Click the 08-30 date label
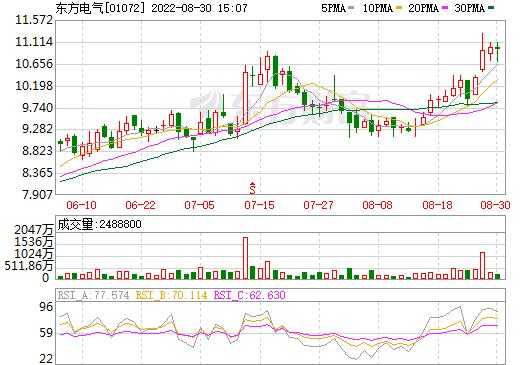 pyautogui.click(x=495, y=205)
